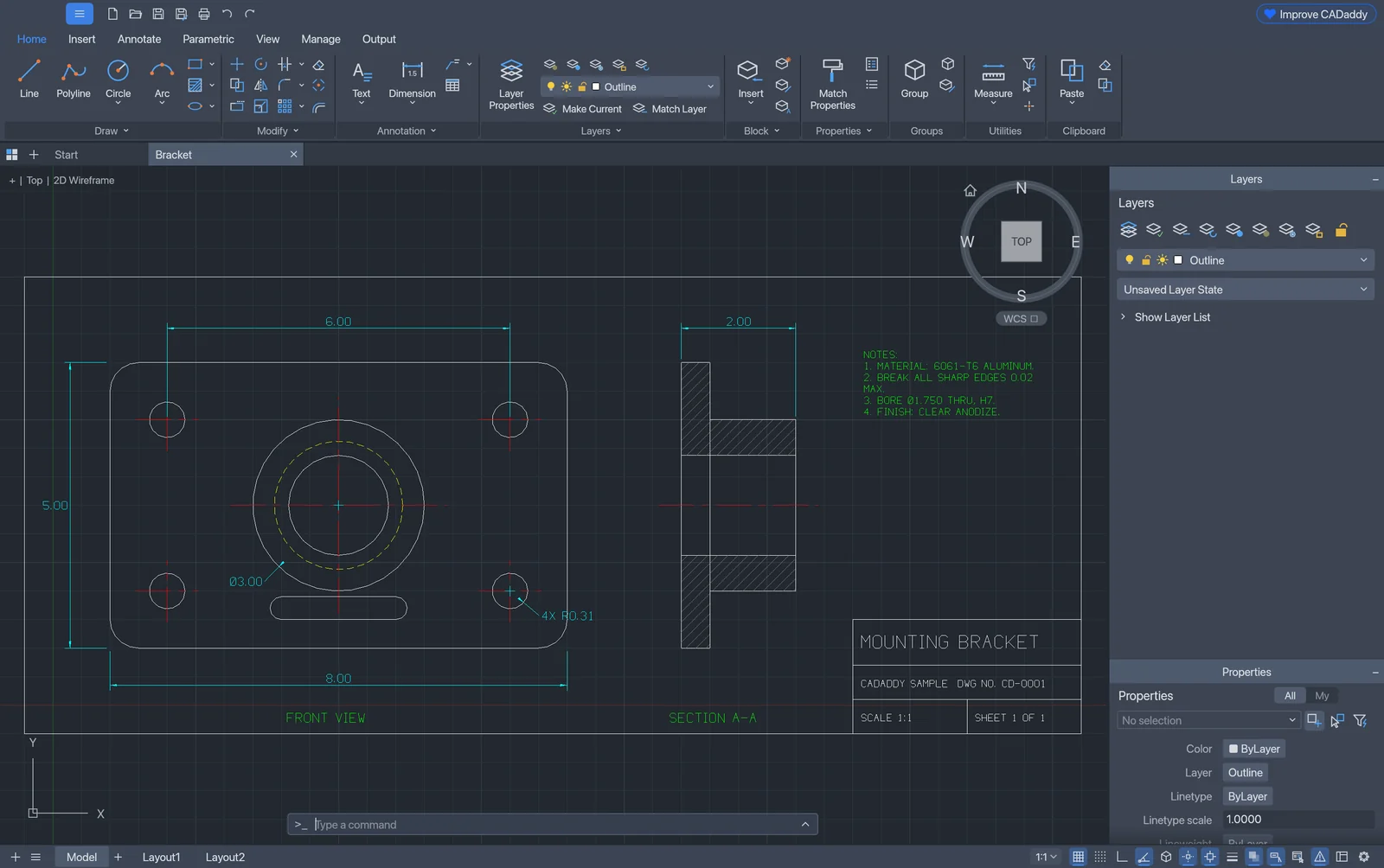Open the 1:1 annotation scale dropdown

coord(1047,857)
